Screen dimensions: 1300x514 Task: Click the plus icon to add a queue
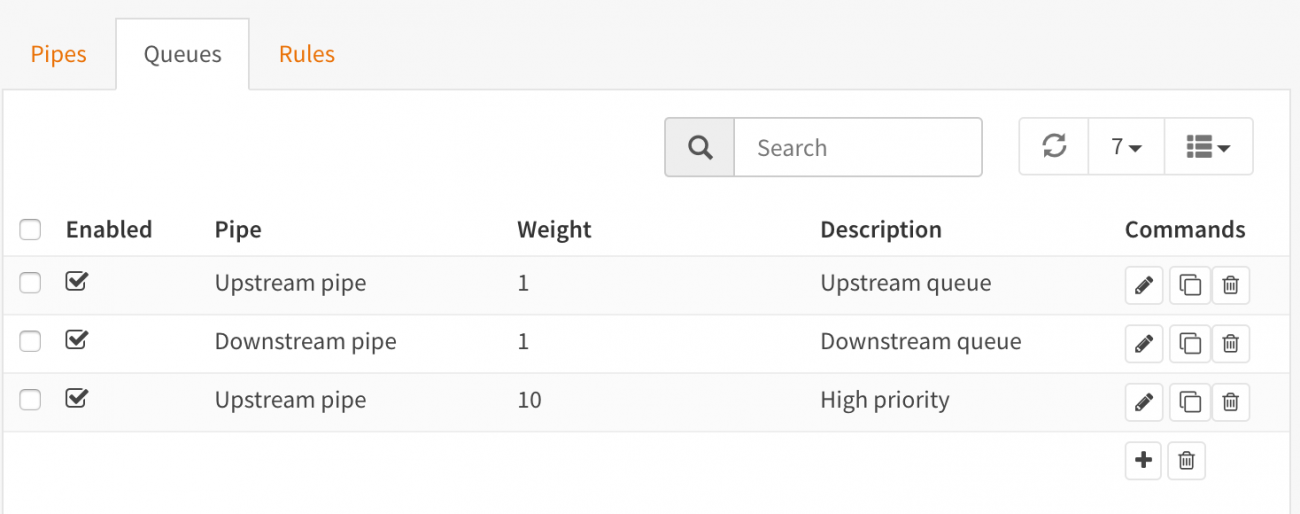pos(1143,461)
